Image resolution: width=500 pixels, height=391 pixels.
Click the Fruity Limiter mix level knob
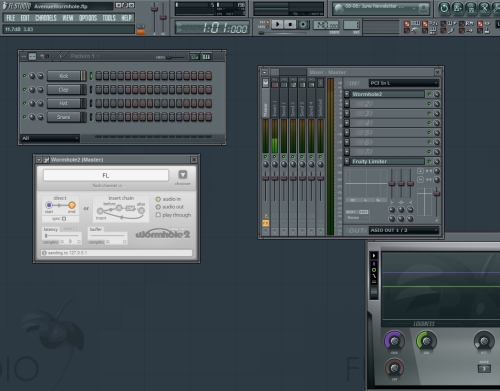tap(436, 162)
